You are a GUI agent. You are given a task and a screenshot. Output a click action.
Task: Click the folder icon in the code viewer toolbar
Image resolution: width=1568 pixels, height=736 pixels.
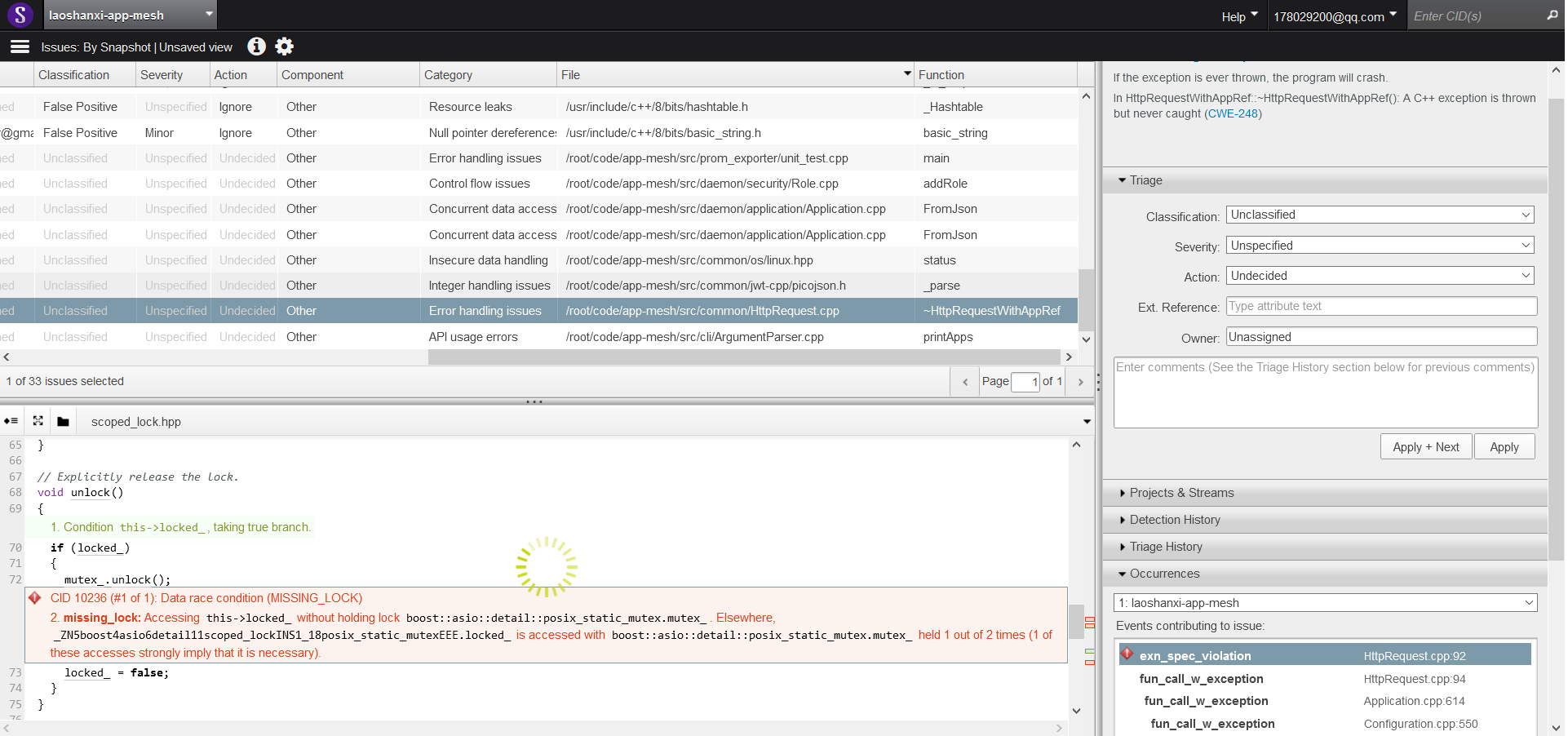(63, 421)
